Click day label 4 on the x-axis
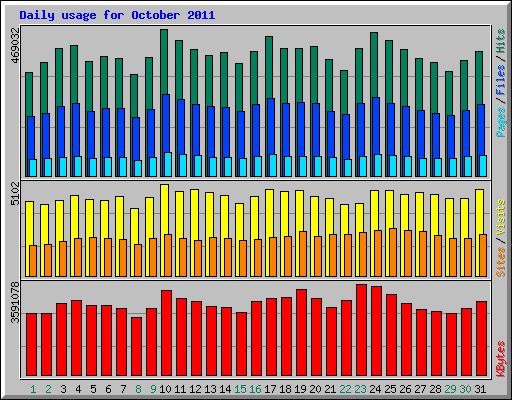The width and height of the screenshot is (512, 400). click(x=78, y=389)
